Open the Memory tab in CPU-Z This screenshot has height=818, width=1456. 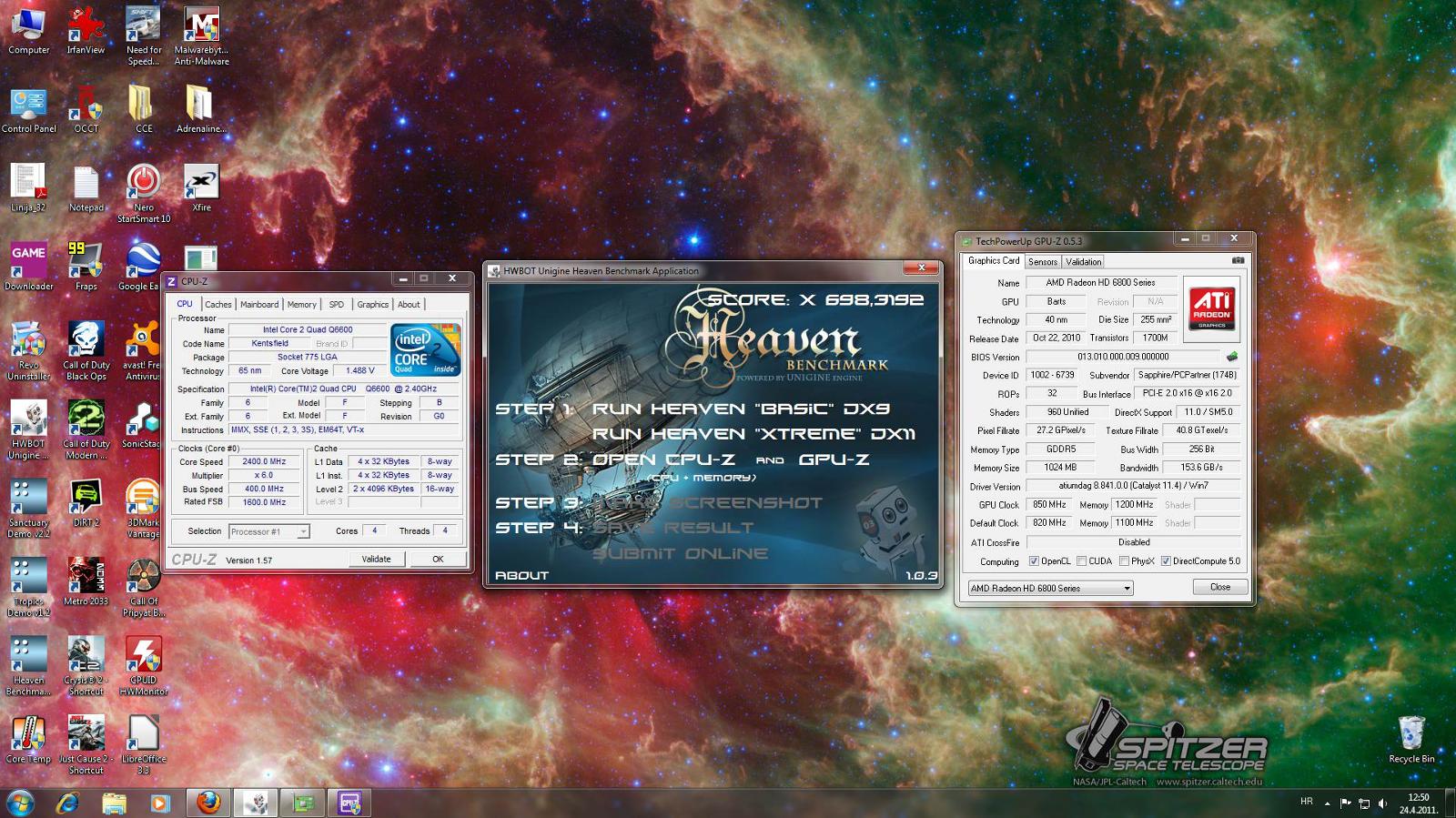click(302, 305)
